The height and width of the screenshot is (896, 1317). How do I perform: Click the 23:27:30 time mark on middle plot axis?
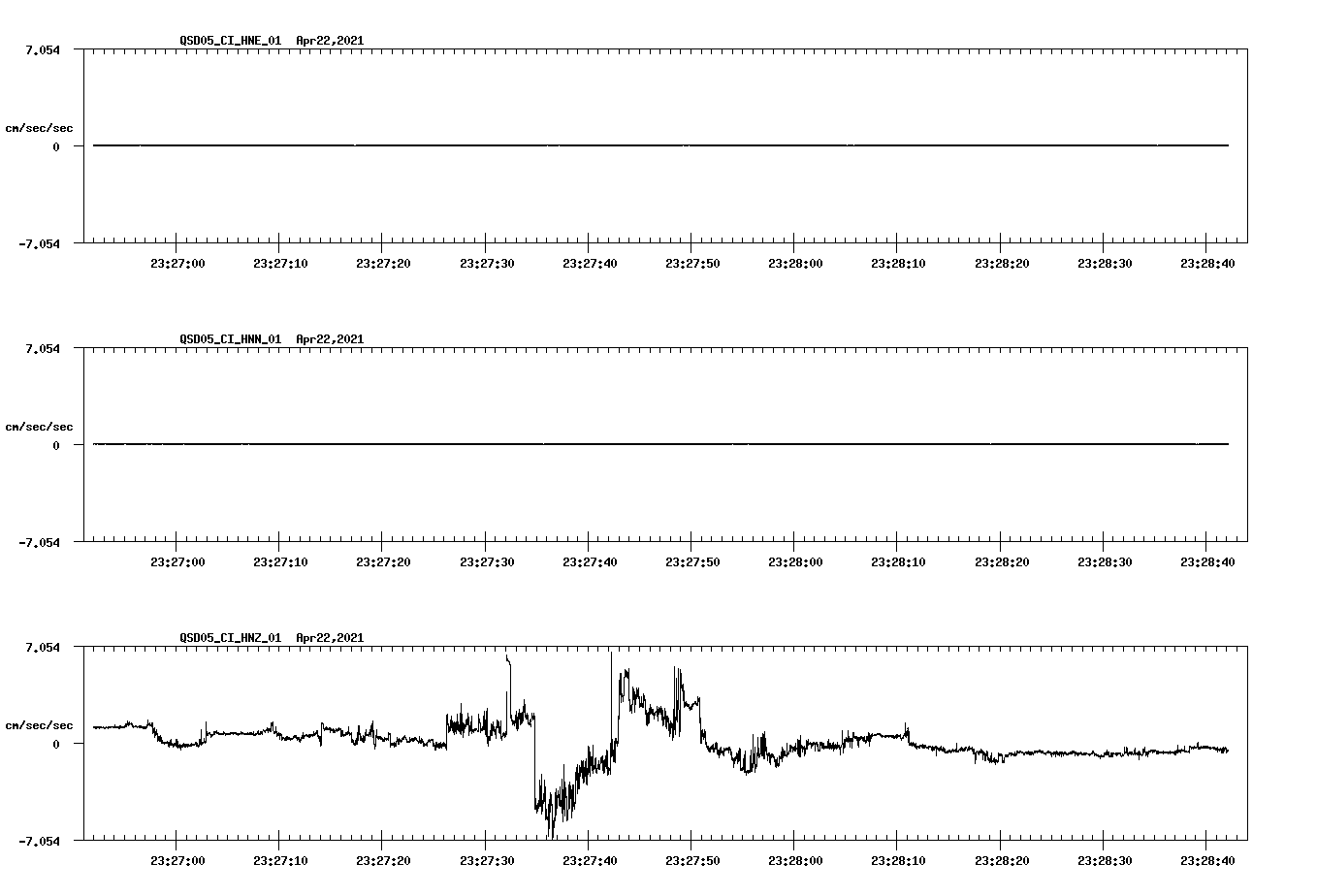pyautogui.click(x=489, y=560)
